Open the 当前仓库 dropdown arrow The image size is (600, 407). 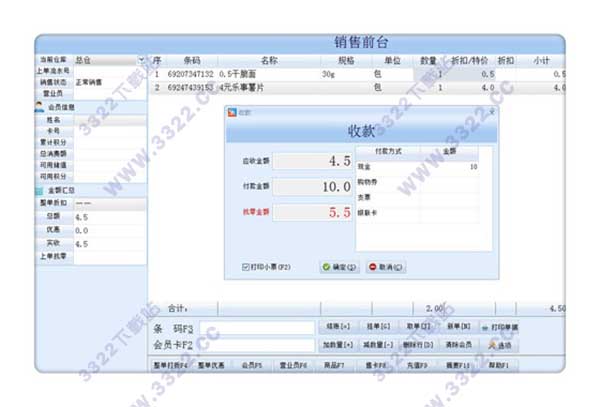(x=141, y=60)
